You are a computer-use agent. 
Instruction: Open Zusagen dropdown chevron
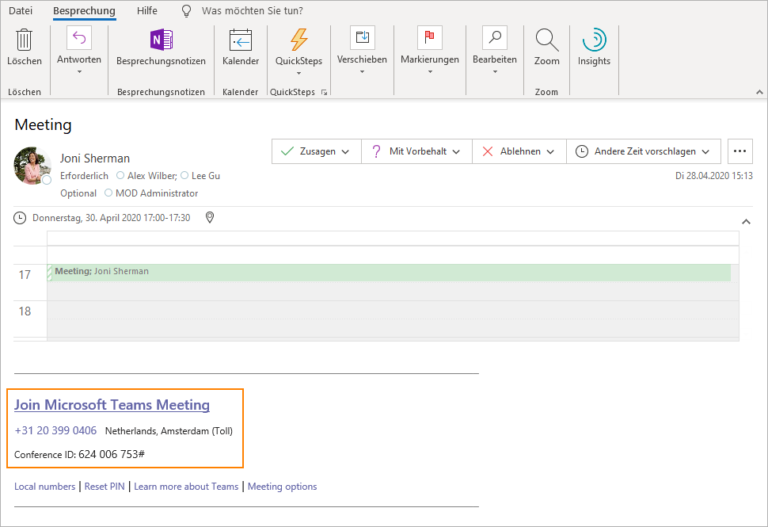(345, 152)
